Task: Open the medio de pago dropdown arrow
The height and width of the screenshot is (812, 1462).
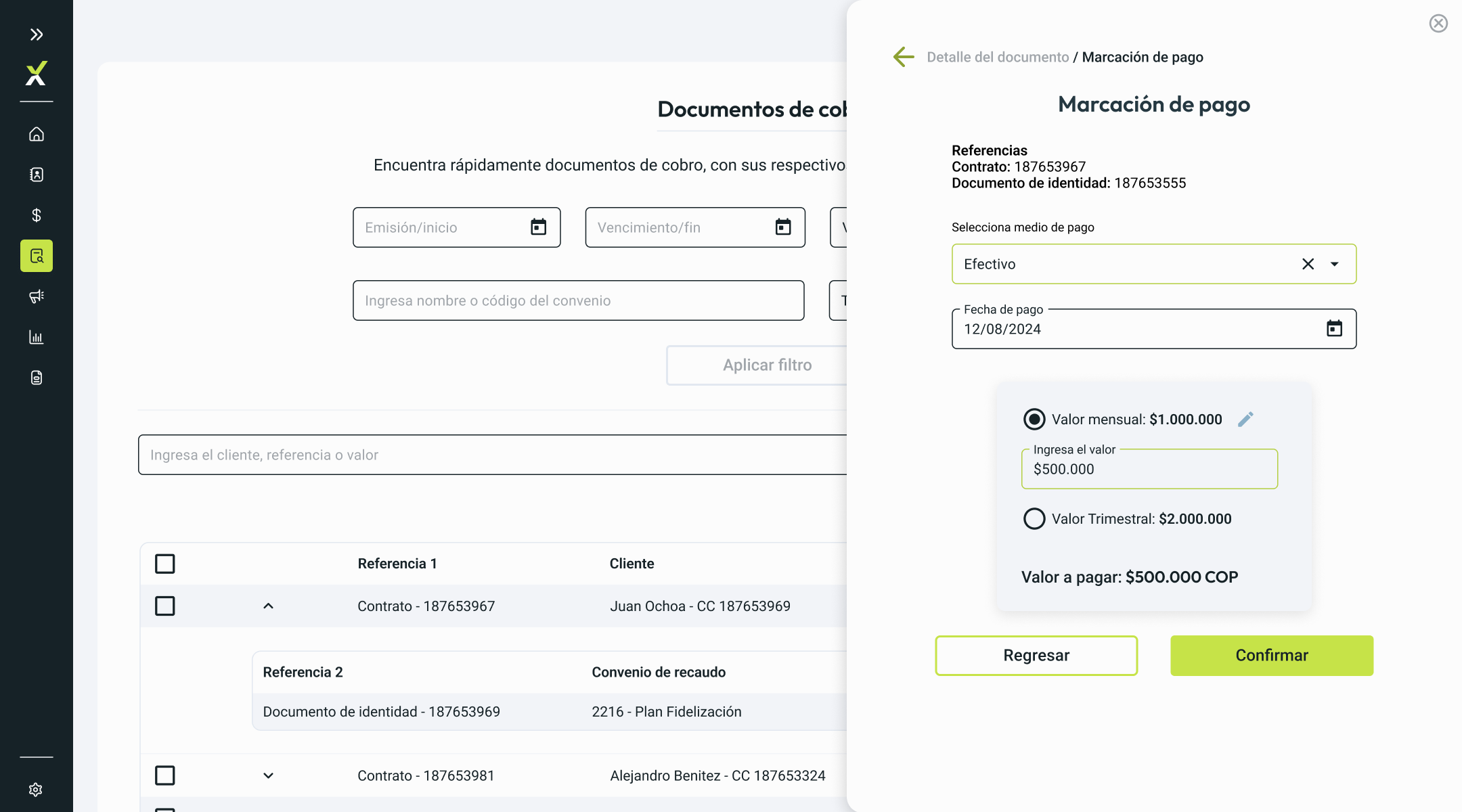Action: coord(1335,264)
